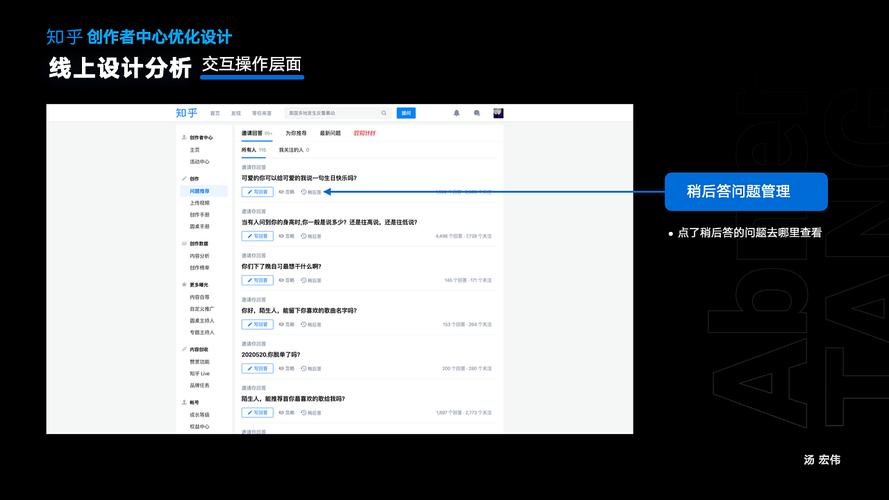Open question 你们下了晚自习最想干什么啊
The width and height of the screenshot is (889, 500).
coord(281,266)
